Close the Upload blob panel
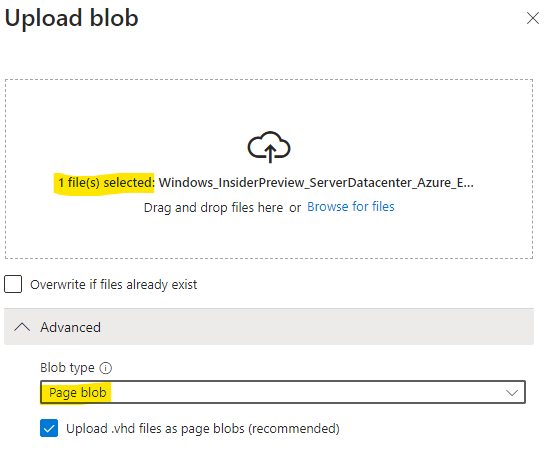The image size is (550, 455). point(532,18)
